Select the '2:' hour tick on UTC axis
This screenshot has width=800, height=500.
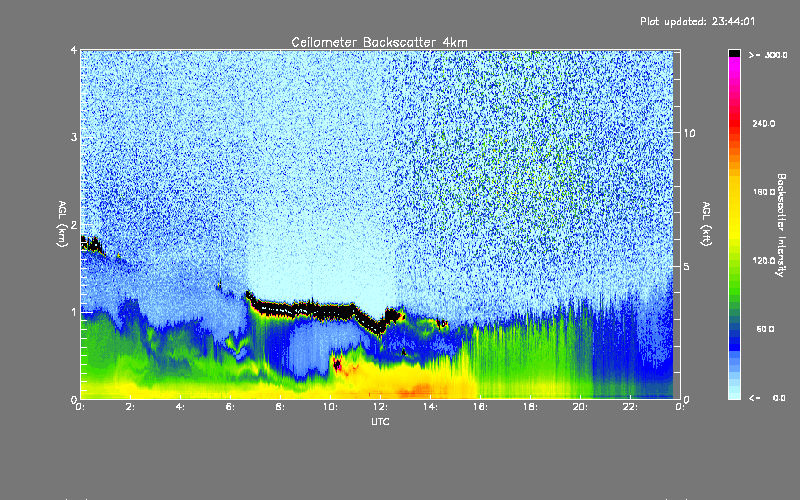coord(131,407)
